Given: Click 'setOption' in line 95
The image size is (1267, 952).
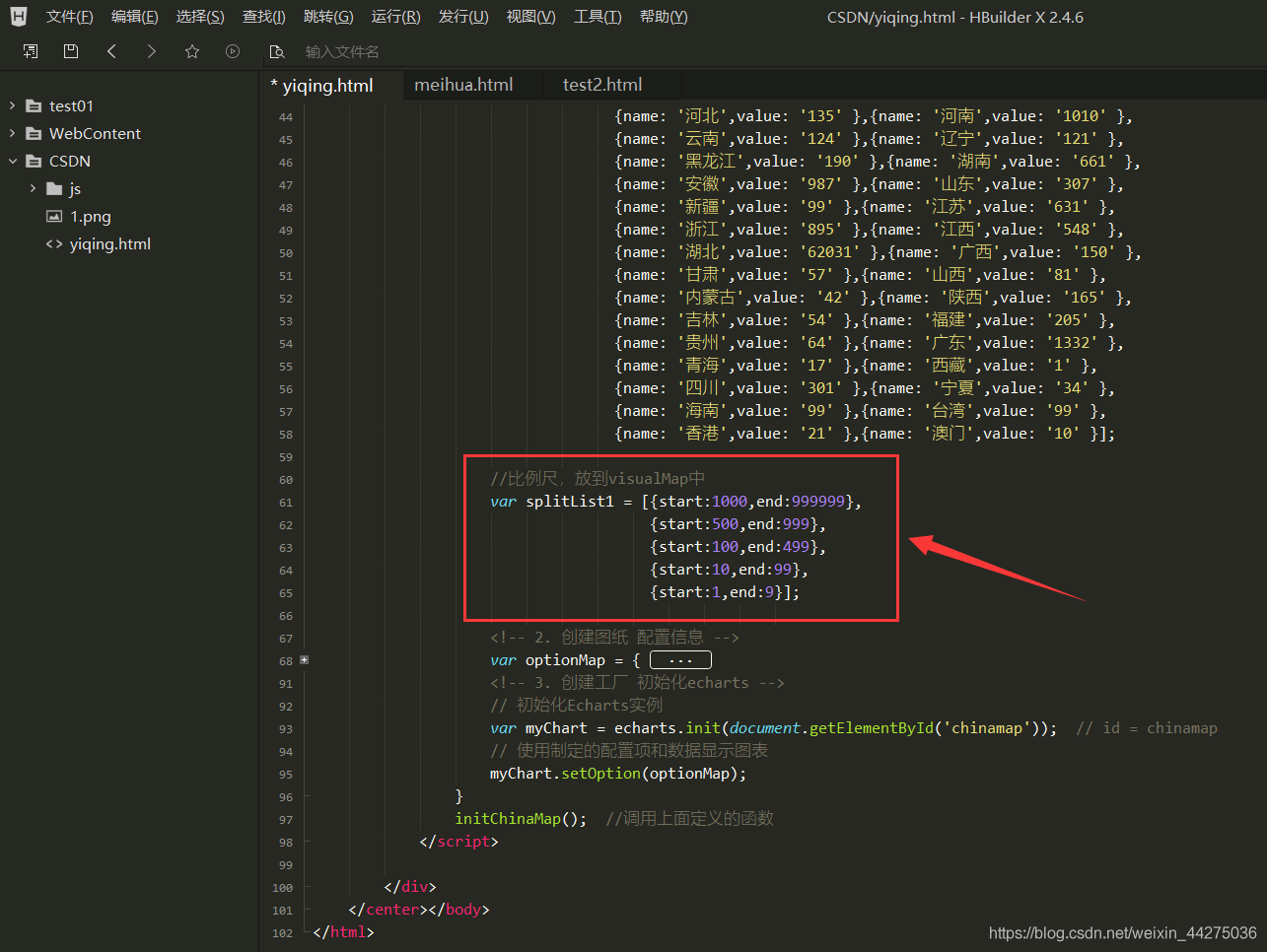Looking at the screenshot, I should click(600, 773).
